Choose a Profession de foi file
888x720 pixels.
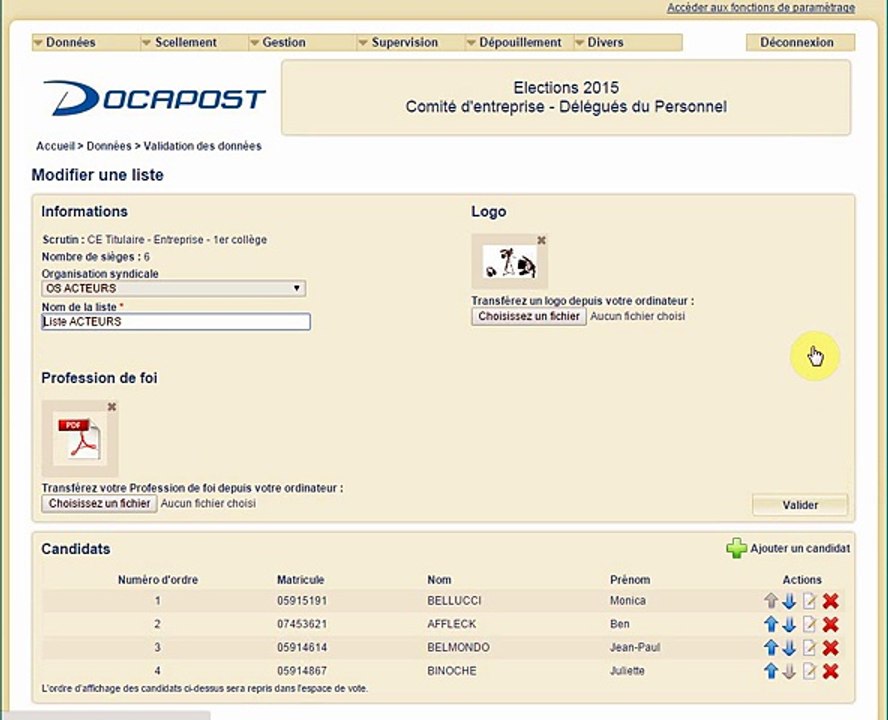pyautogui.click(x=99, y=503)
